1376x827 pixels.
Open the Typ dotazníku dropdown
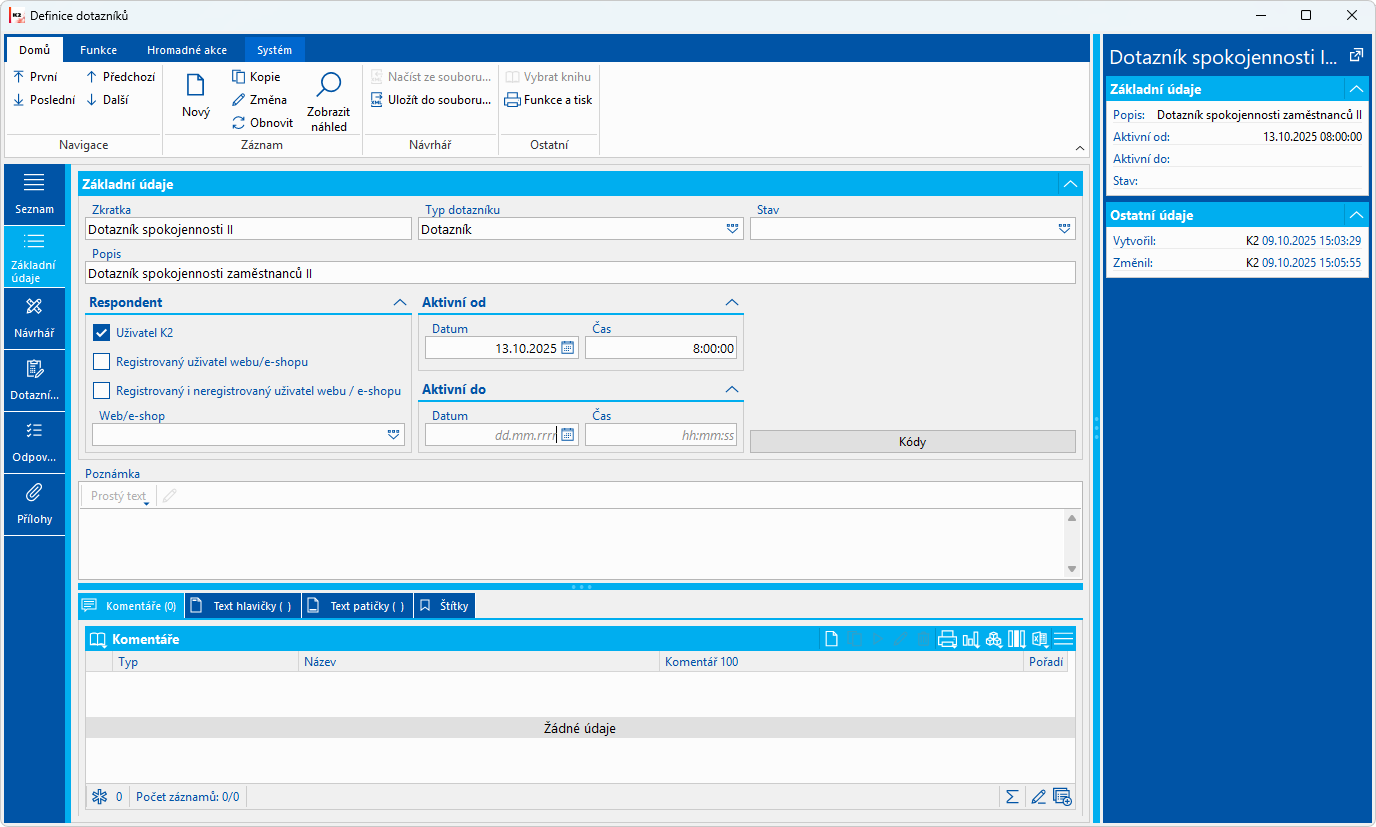click(x=732, y=229)
